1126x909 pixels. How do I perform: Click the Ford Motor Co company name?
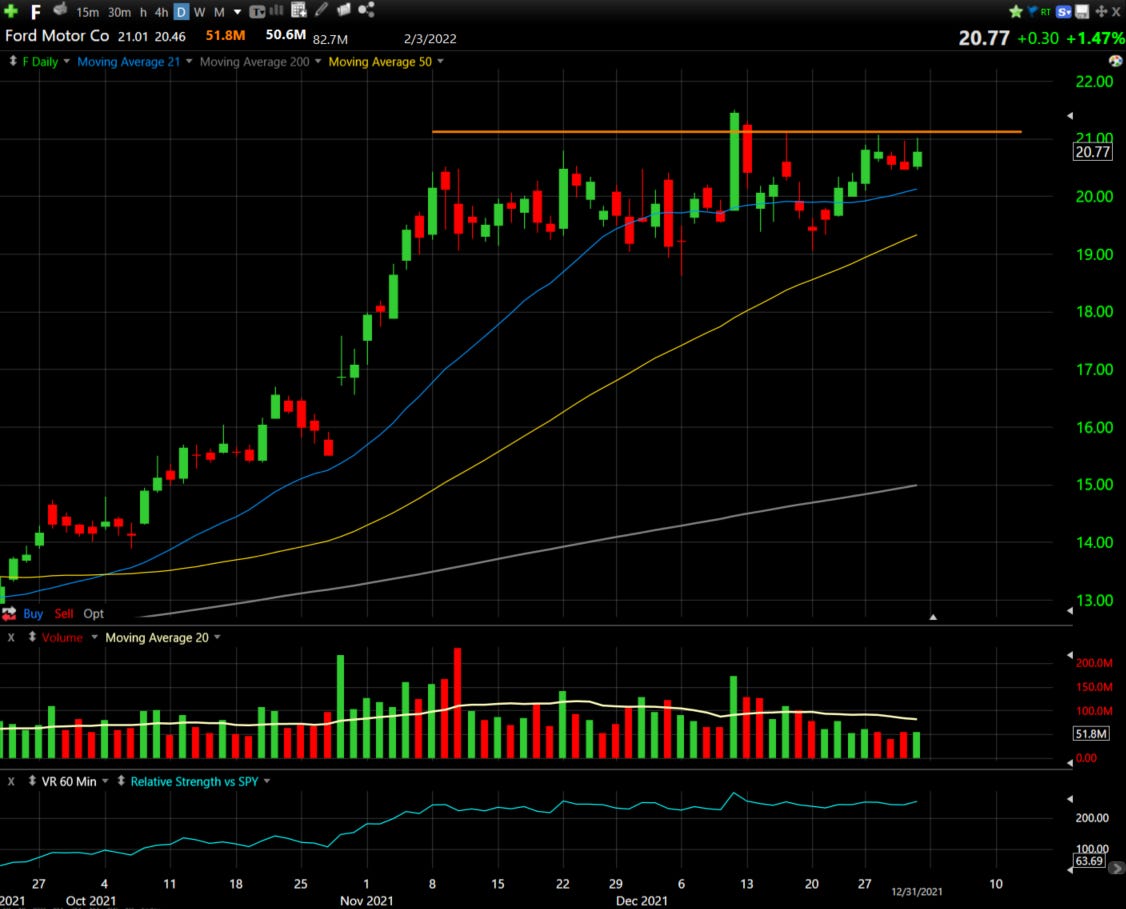(57, 35)
